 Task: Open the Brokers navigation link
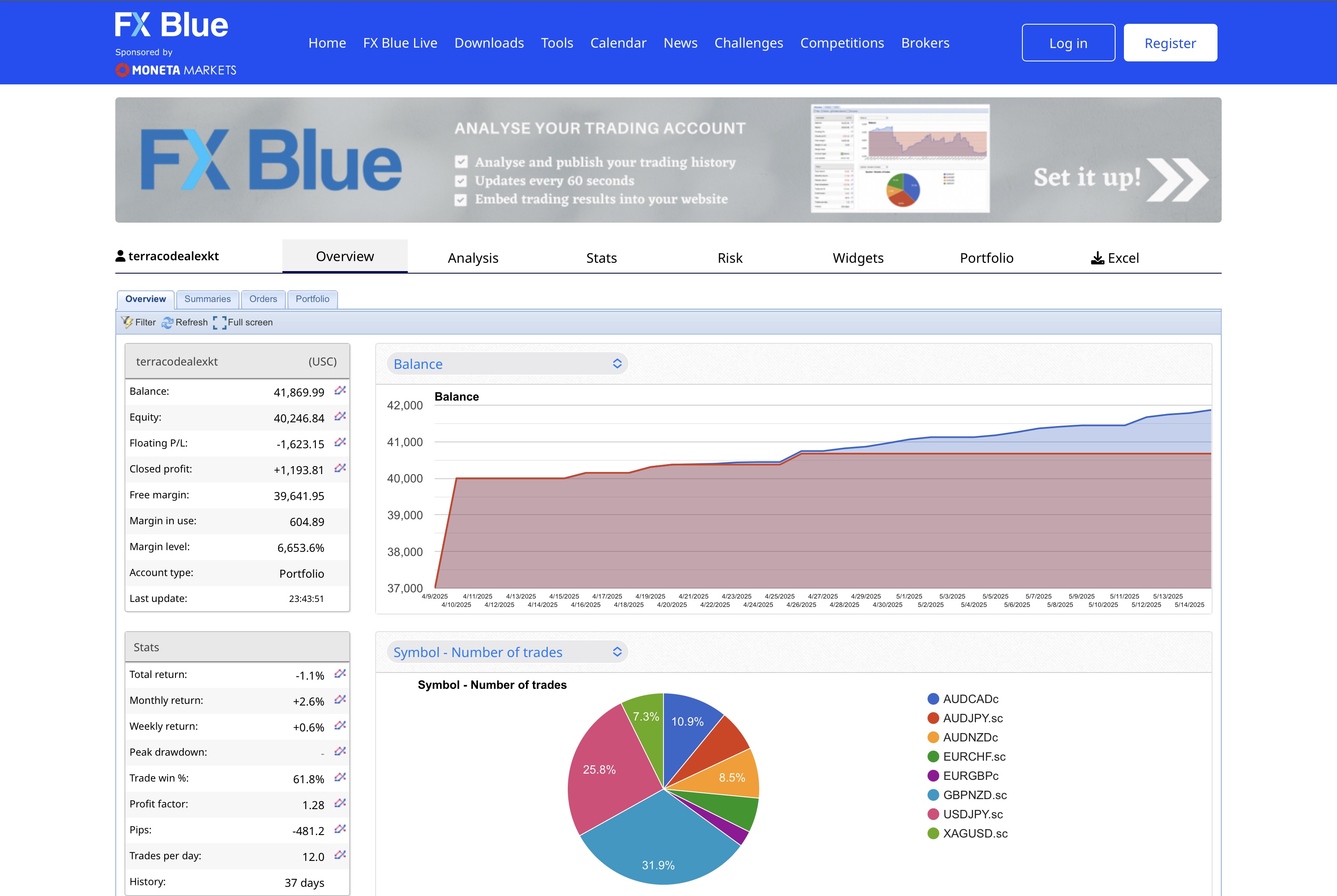point(925,43)
